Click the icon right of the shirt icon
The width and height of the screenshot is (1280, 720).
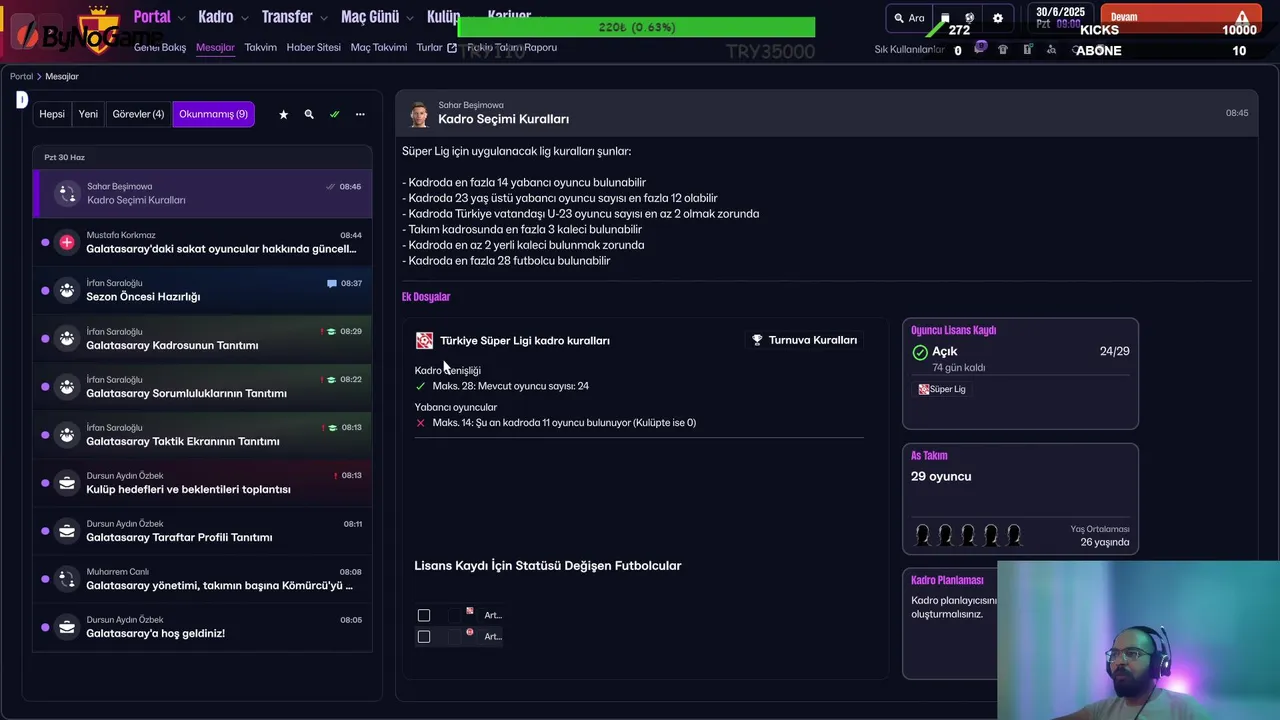tap(1027, 49)
